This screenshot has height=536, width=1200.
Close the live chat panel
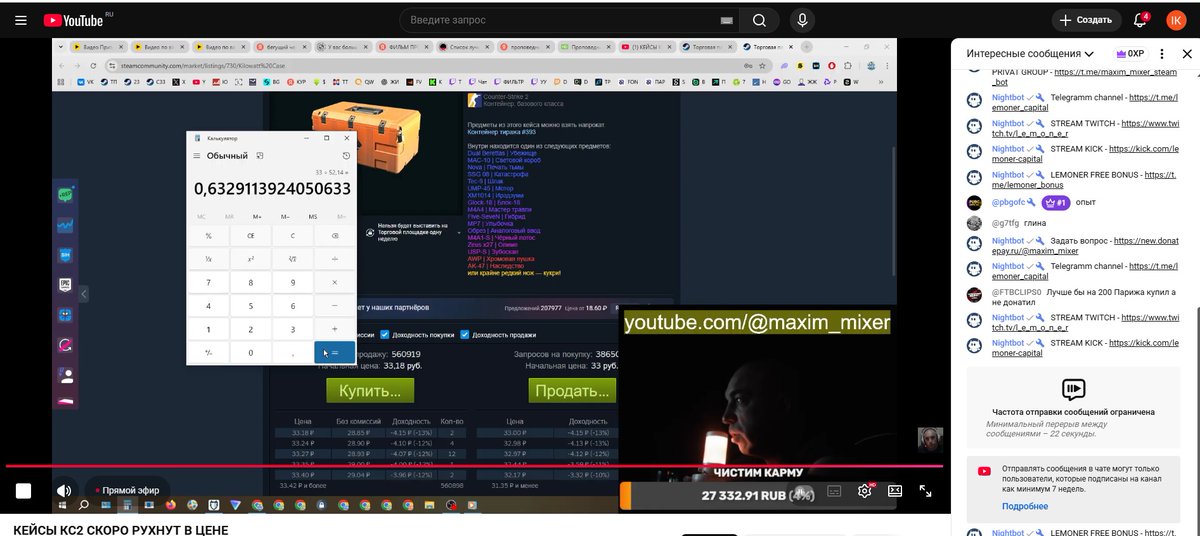[x=1186, y=54]
